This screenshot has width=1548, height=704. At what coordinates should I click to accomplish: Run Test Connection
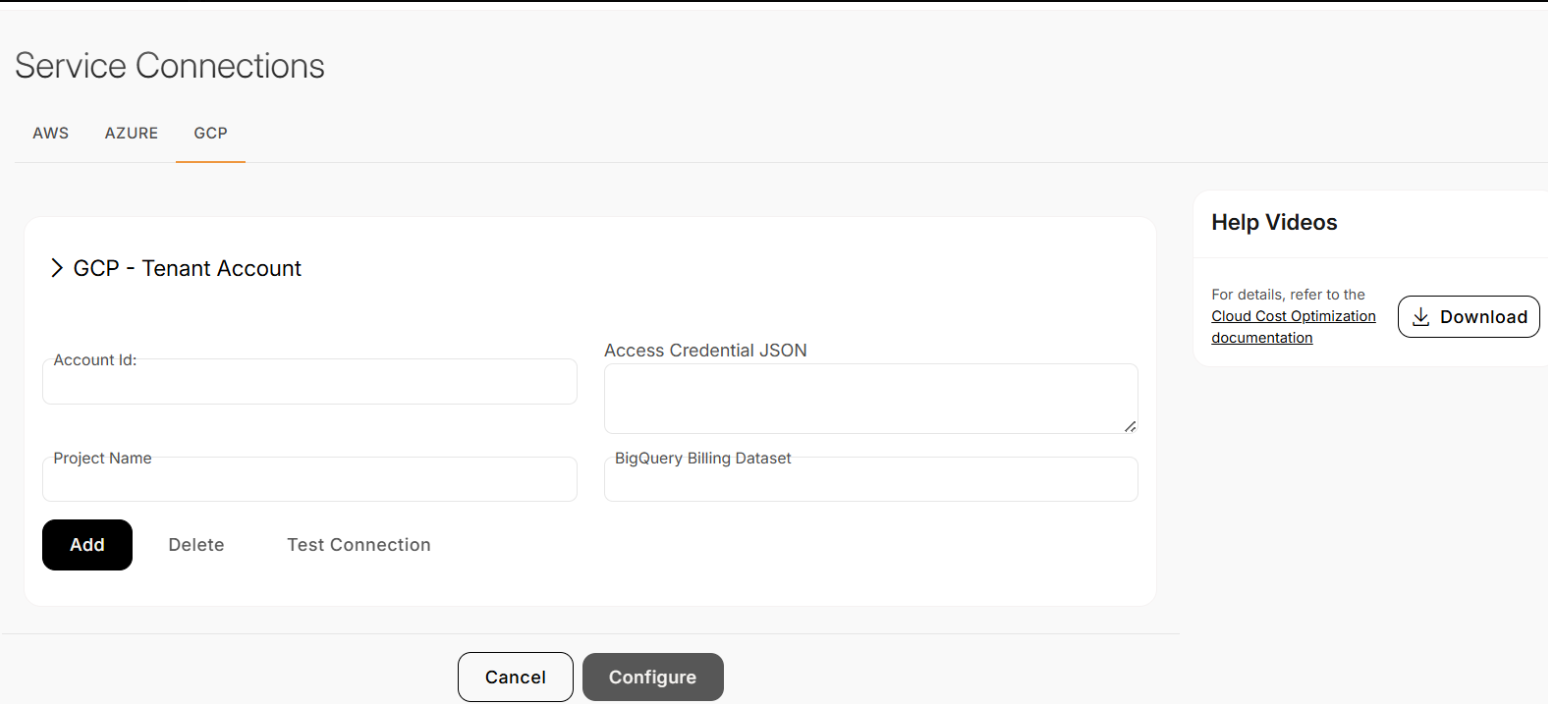359,545
